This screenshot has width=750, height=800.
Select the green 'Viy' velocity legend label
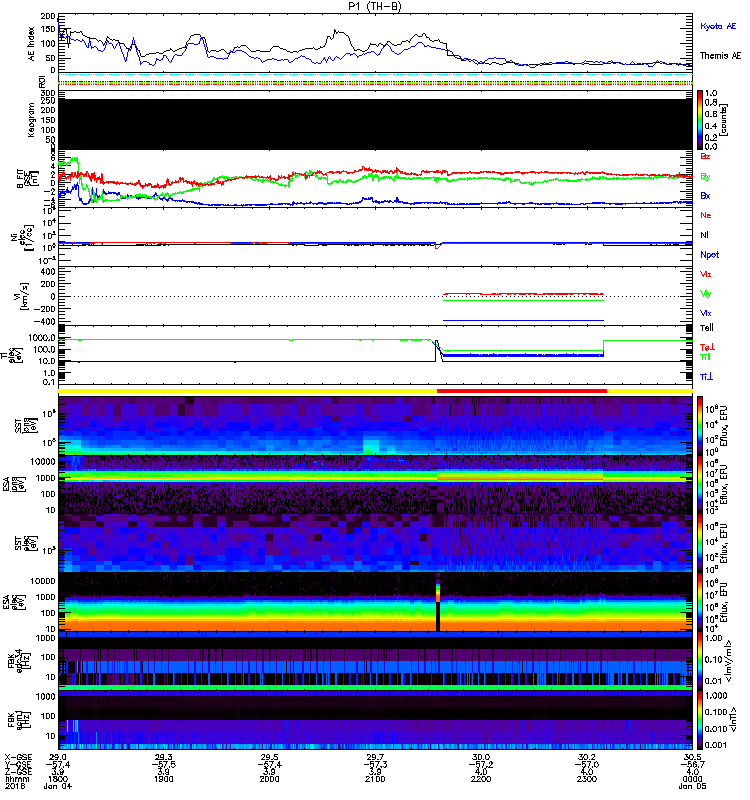click(x=706, y=294)
